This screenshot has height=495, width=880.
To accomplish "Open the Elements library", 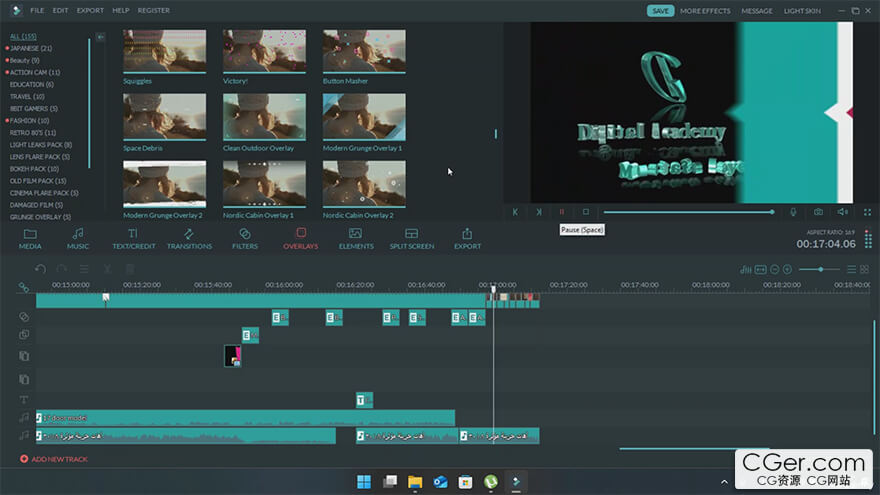I will pos(356,238).
